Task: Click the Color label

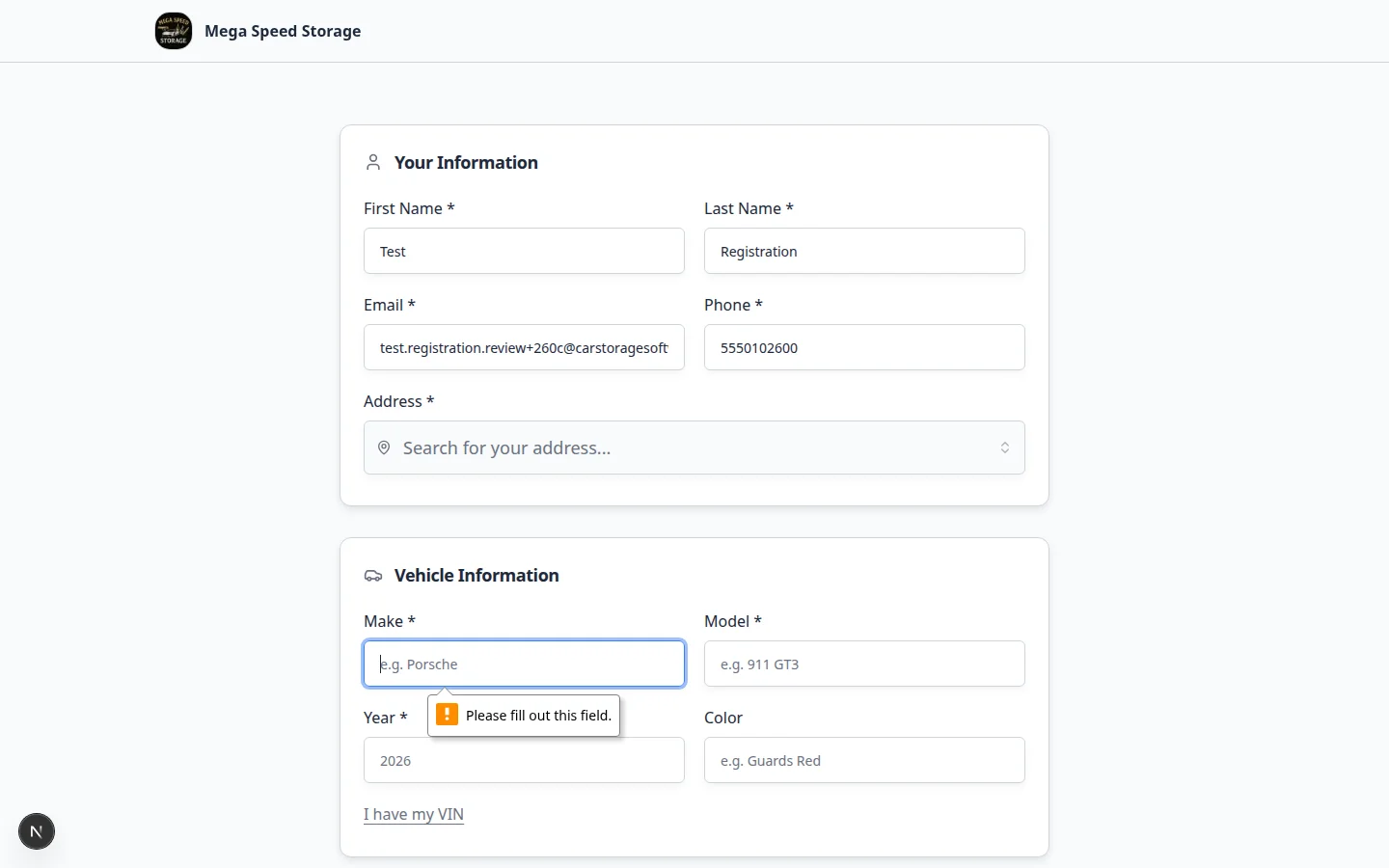Action: click(723, 718)
